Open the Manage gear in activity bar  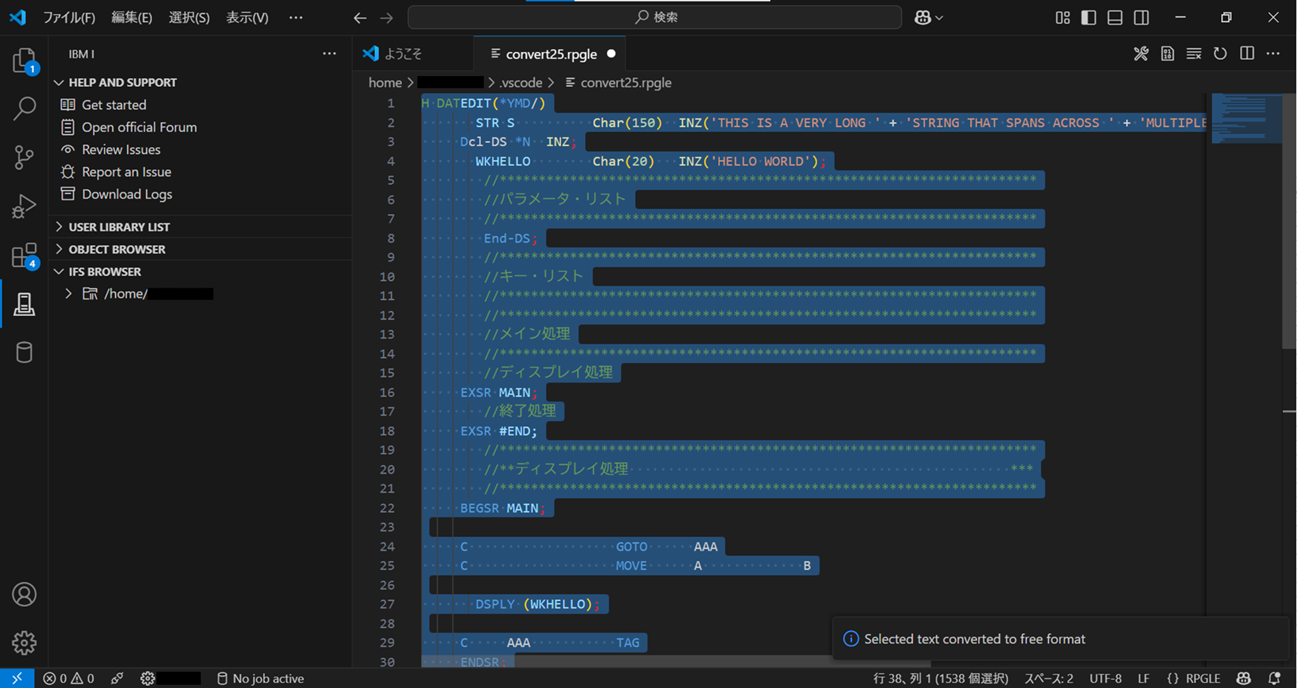click(x=24, y=642)
